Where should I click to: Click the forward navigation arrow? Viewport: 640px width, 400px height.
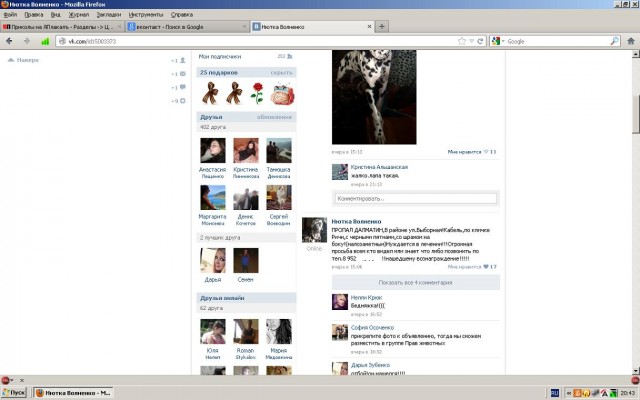pyautogui.click(x=27, y=41)
